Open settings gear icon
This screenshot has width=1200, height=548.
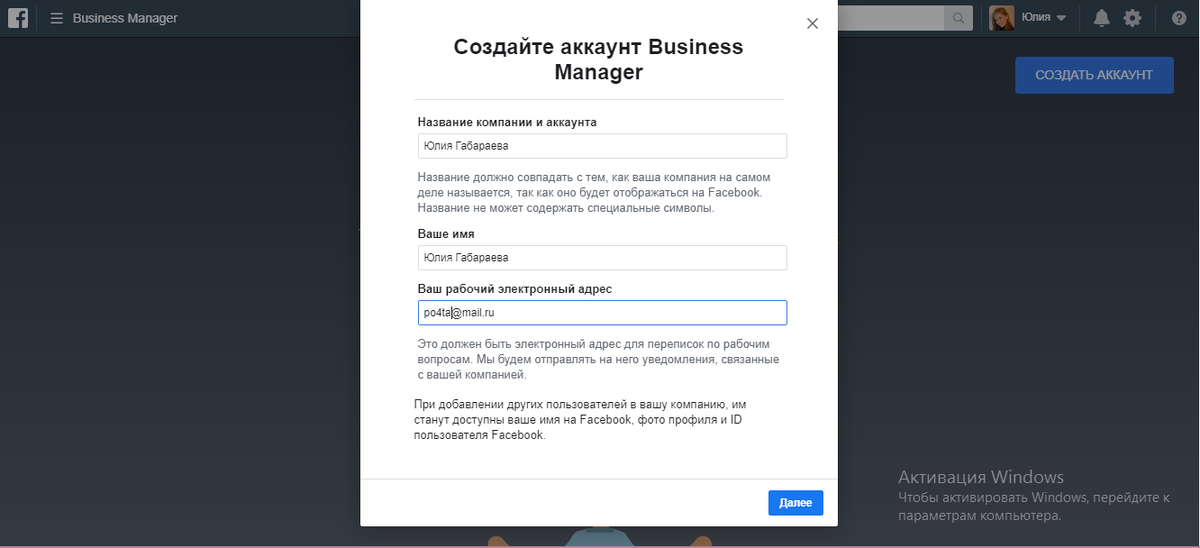tap(1132, 18)
